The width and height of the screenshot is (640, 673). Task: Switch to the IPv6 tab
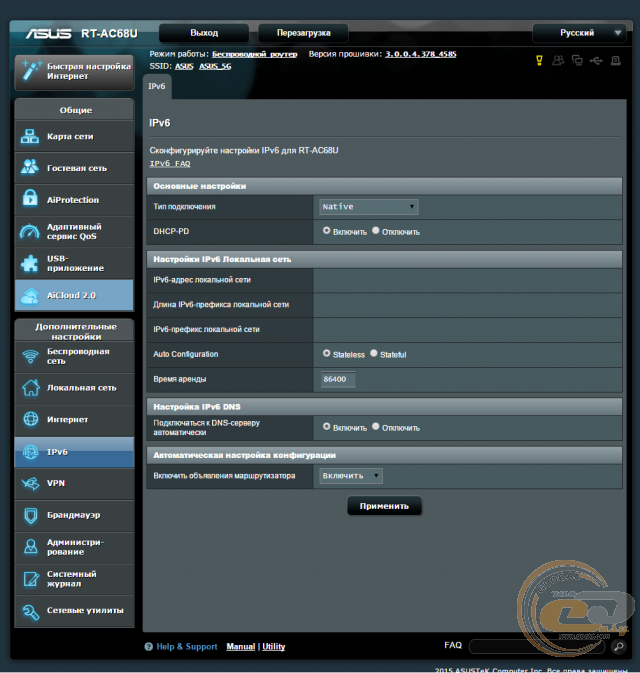[x=157, y=86]
